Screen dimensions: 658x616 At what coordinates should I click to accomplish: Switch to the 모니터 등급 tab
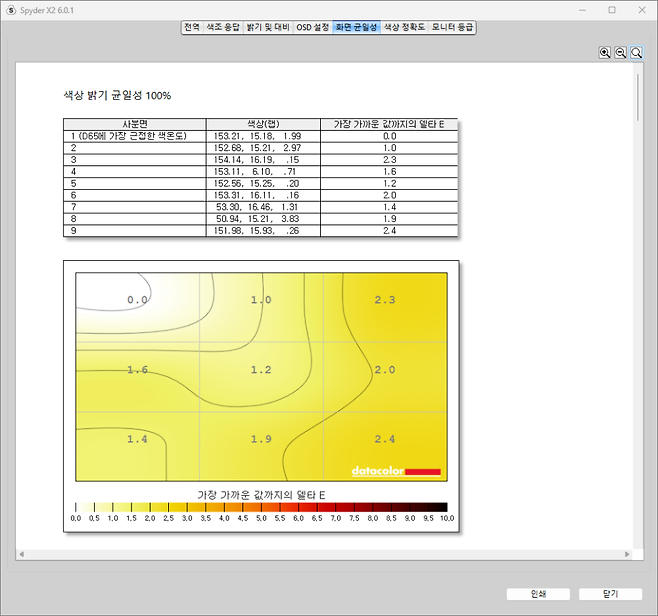tap(452, 28)
